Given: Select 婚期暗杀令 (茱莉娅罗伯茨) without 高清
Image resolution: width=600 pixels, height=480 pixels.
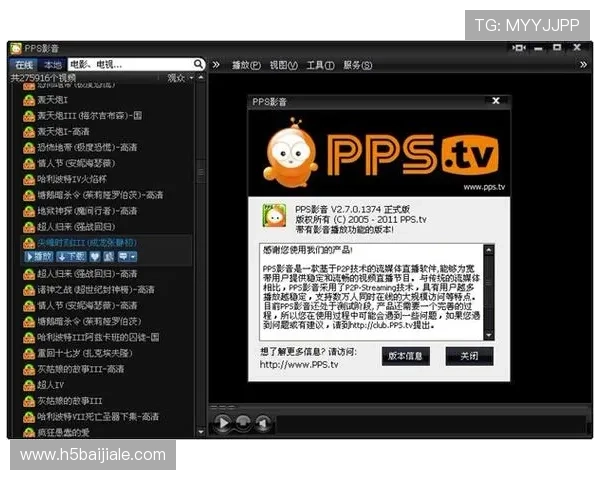Looking at the screenshot, I should 89,322.
